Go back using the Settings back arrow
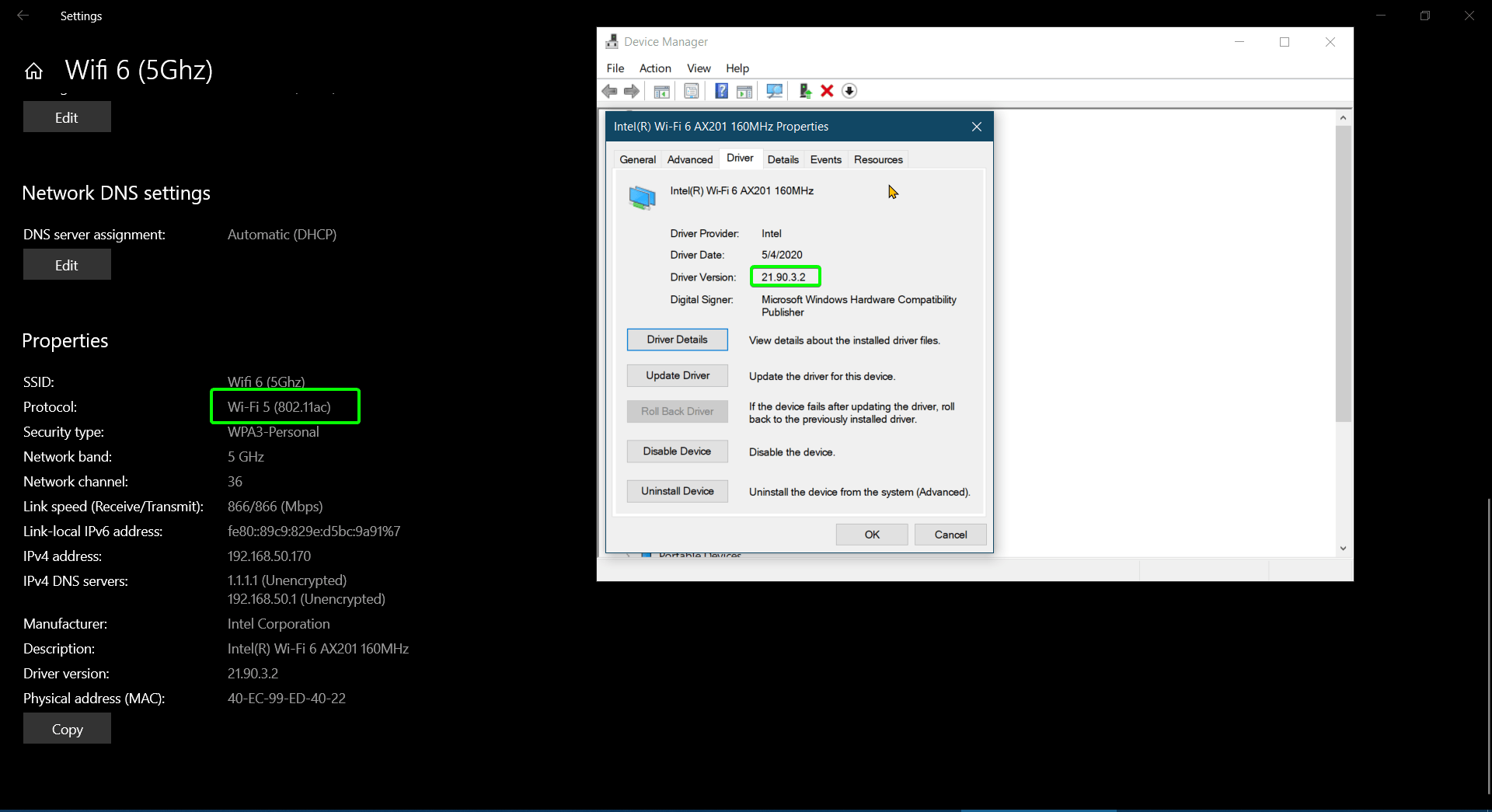The height and width of the screenshot is (812, 1492). pos(23,16)
